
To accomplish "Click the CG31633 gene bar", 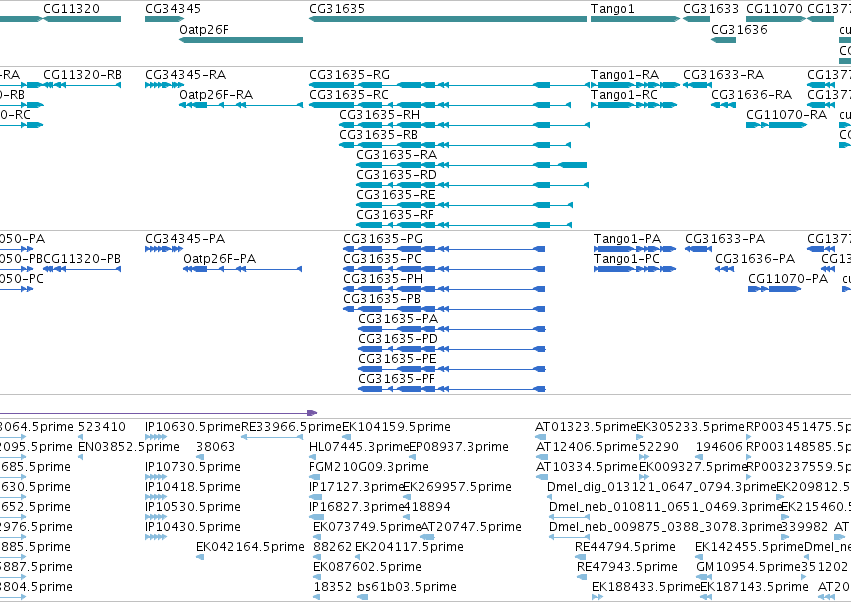I will click(696, 19).
